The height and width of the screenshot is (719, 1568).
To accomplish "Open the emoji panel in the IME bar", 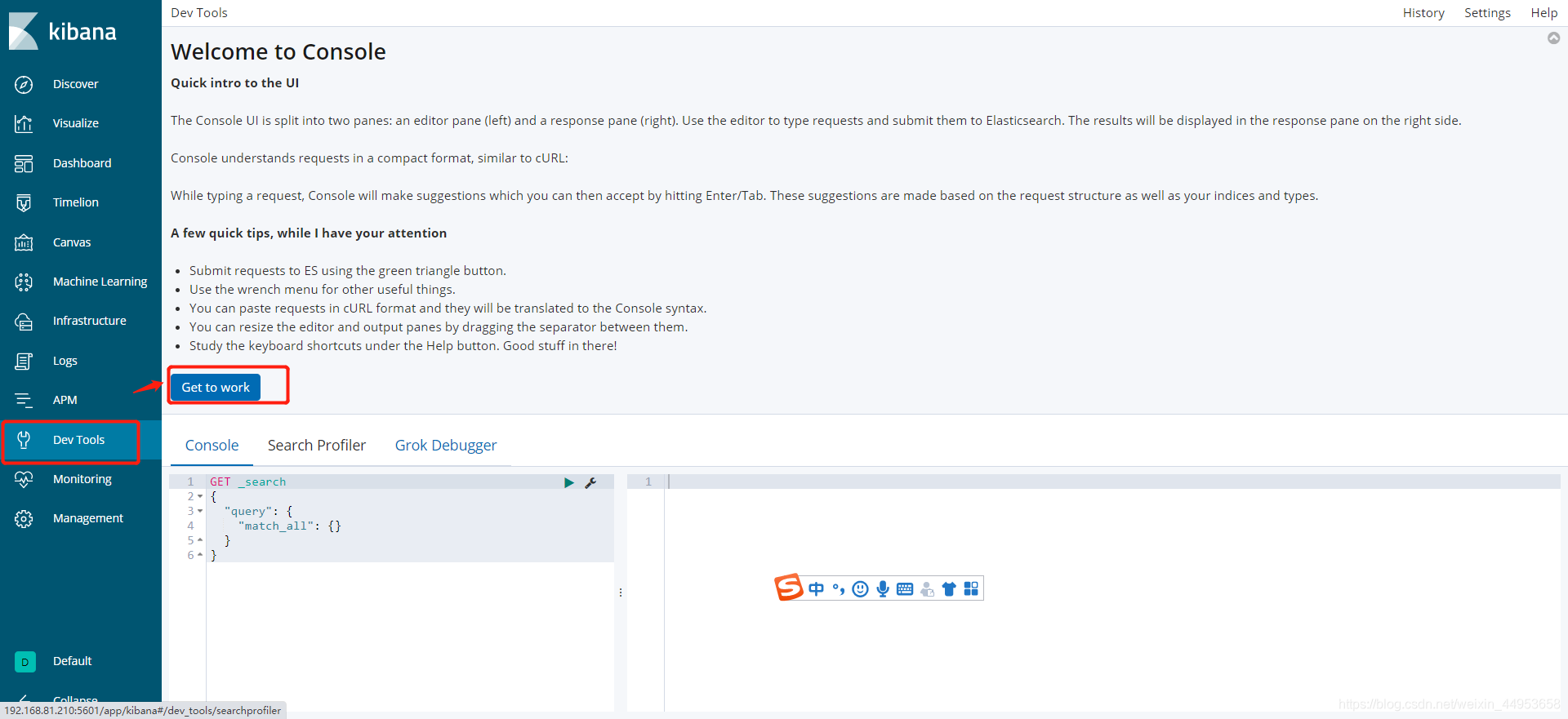I will point(860,589).
